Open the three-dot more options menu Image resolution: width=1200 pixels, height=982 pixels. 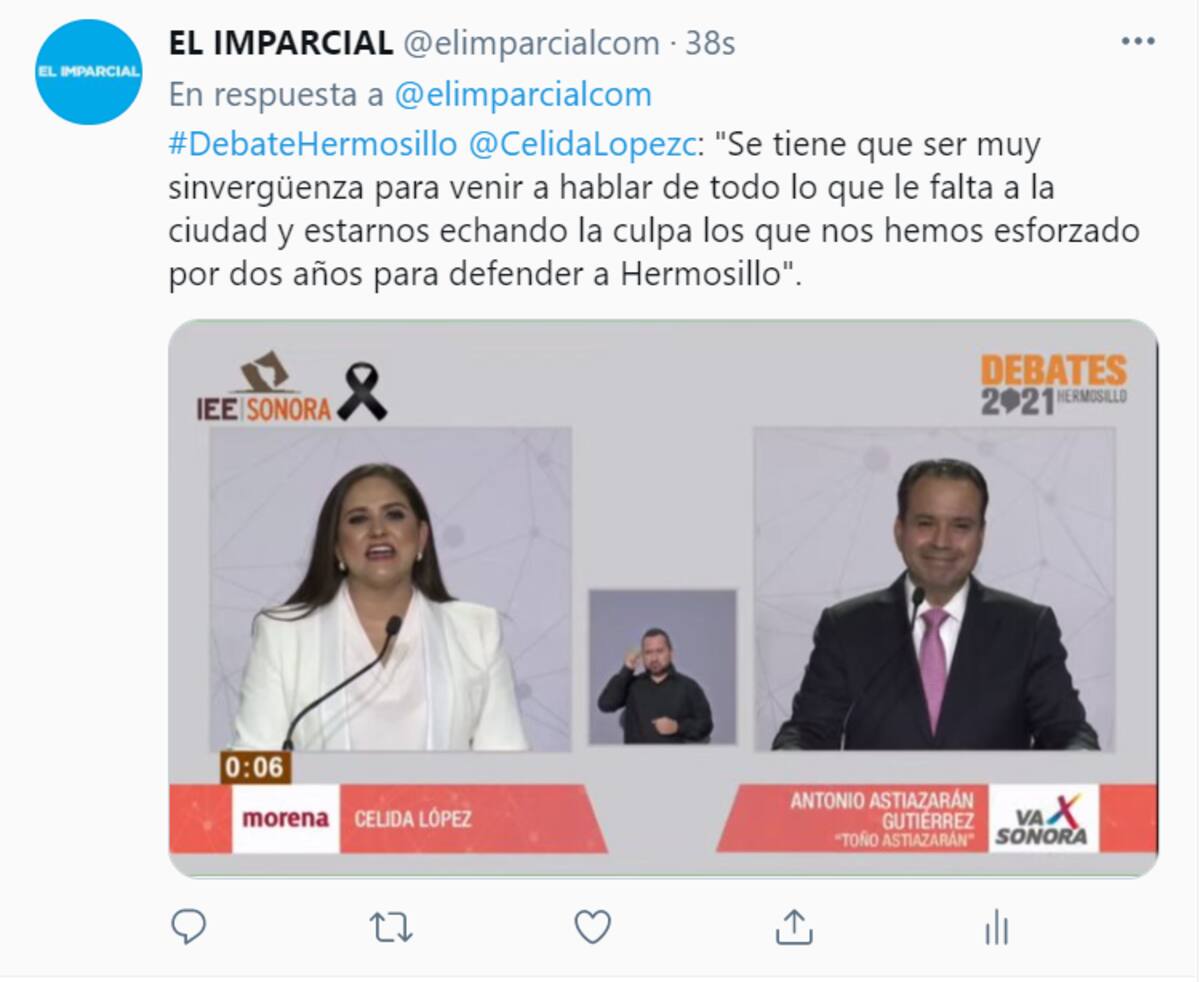[1138, 42]
